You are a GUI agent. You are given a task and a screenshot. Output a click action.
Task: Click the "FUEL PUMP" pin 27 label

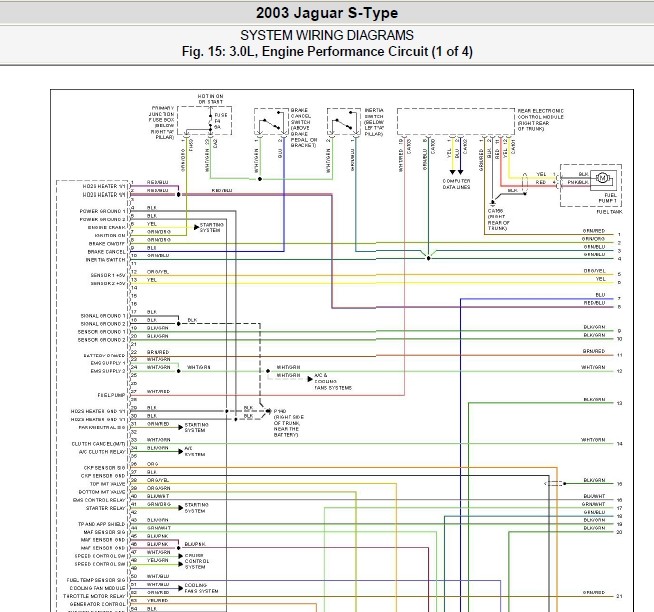[x=111, y=395]
